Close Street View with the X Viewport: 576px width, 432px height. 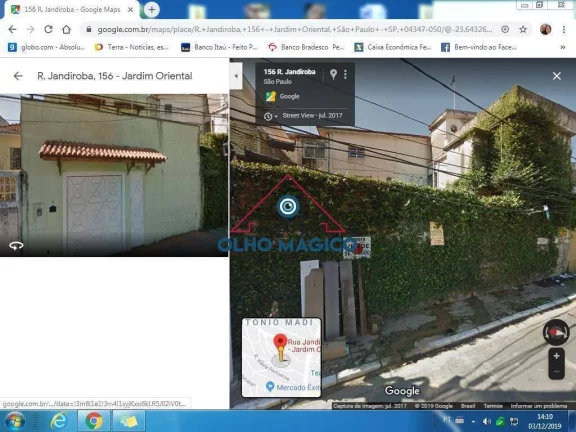pyautogui.click(x=557, y=76)
